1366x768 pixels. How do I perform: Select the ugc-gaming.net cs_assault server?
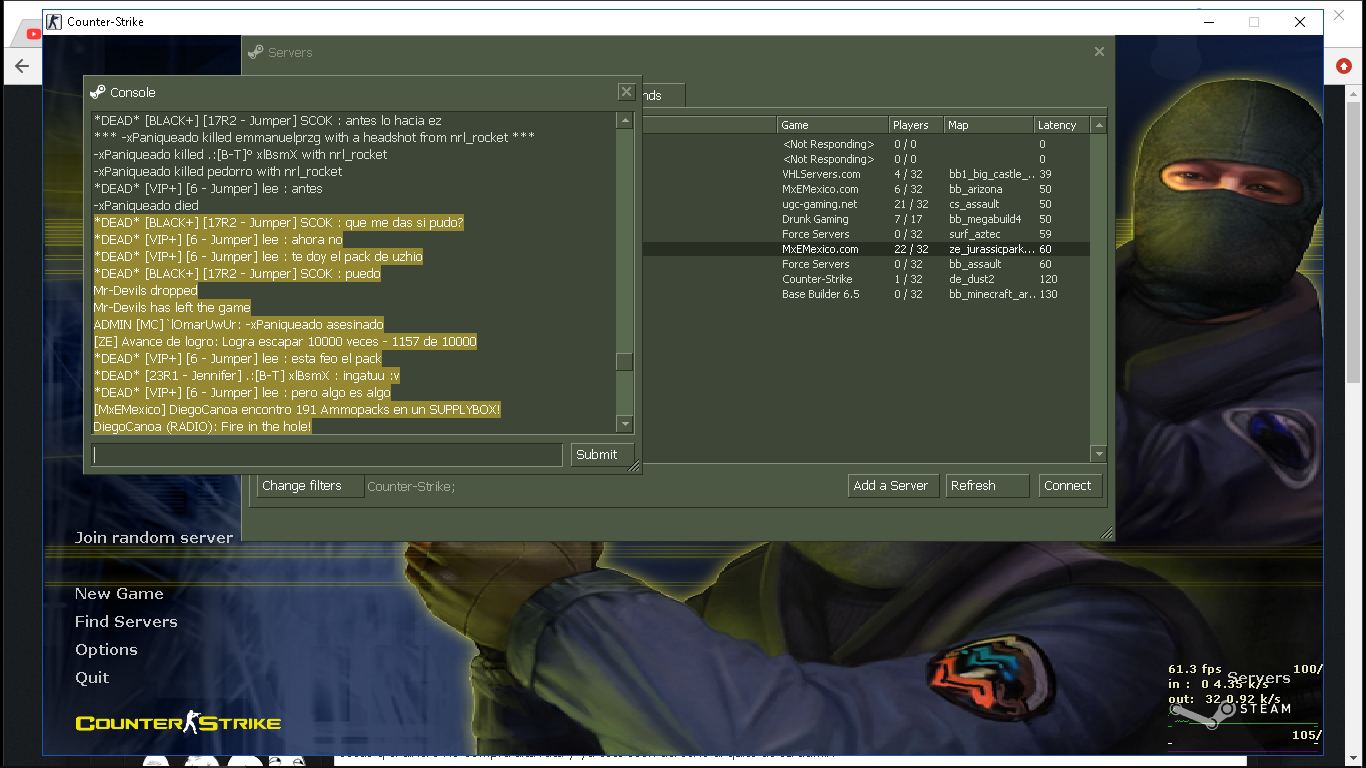(865, 204)
